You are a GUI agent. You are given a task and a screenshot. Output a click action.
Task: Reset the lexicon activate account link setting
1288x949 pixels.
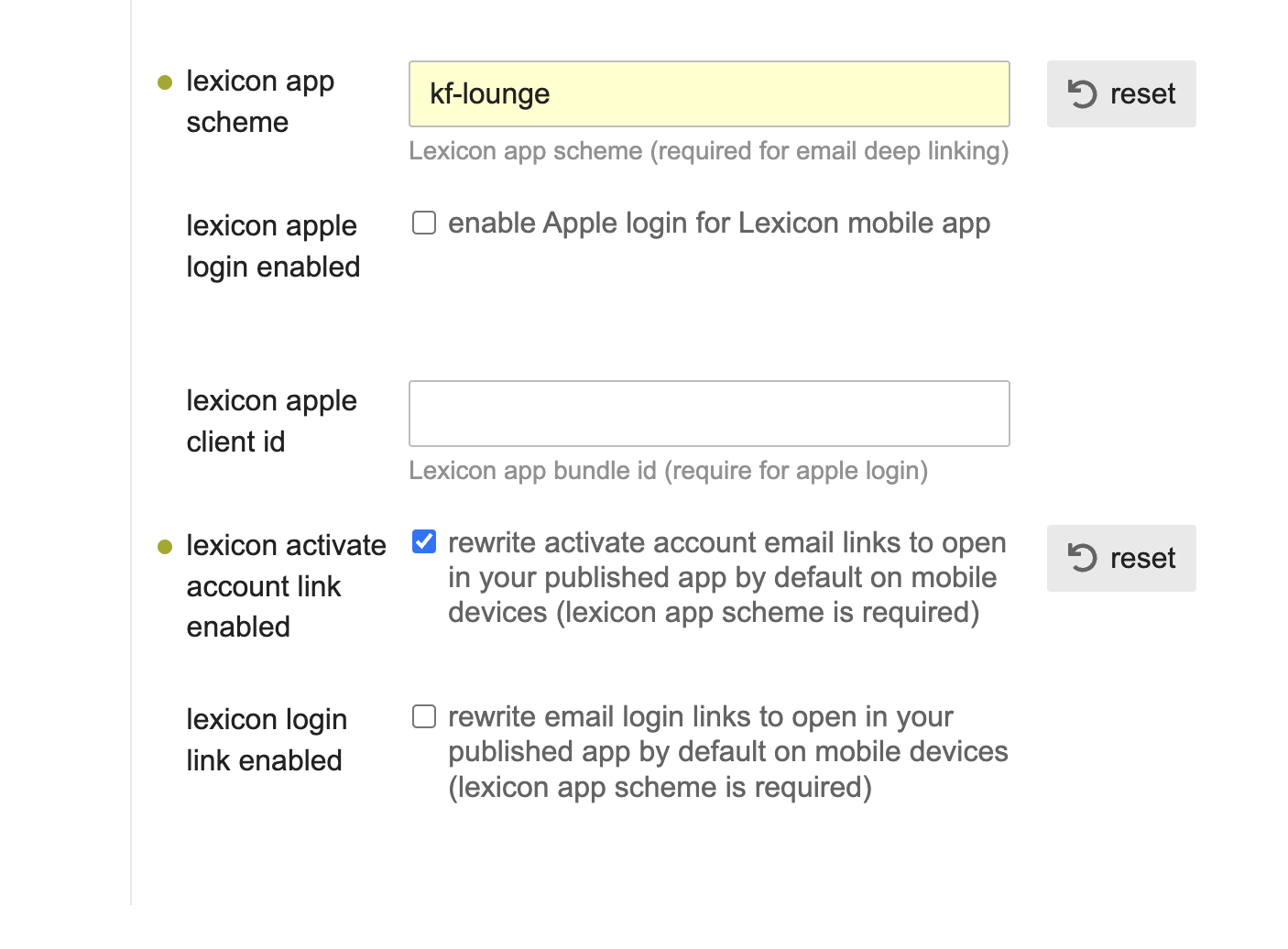coord(1121,559)
